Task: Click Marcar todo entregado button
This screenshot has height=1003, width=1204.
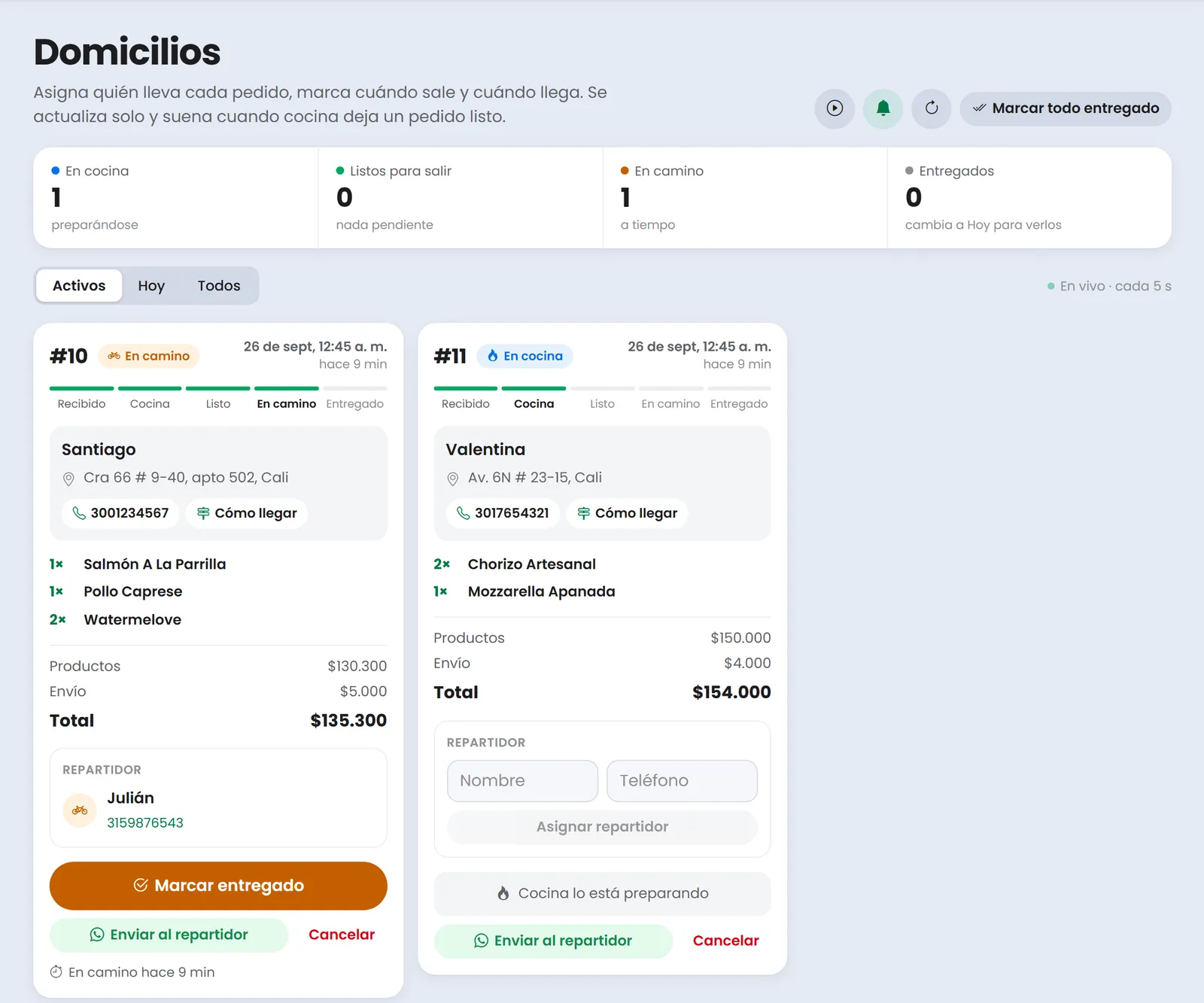Action: [1066, 108]
